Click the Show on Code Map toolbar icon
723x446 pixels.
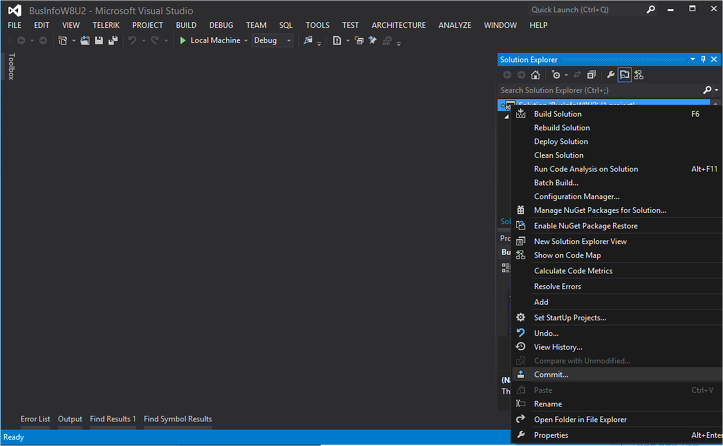tap(639, 75)
